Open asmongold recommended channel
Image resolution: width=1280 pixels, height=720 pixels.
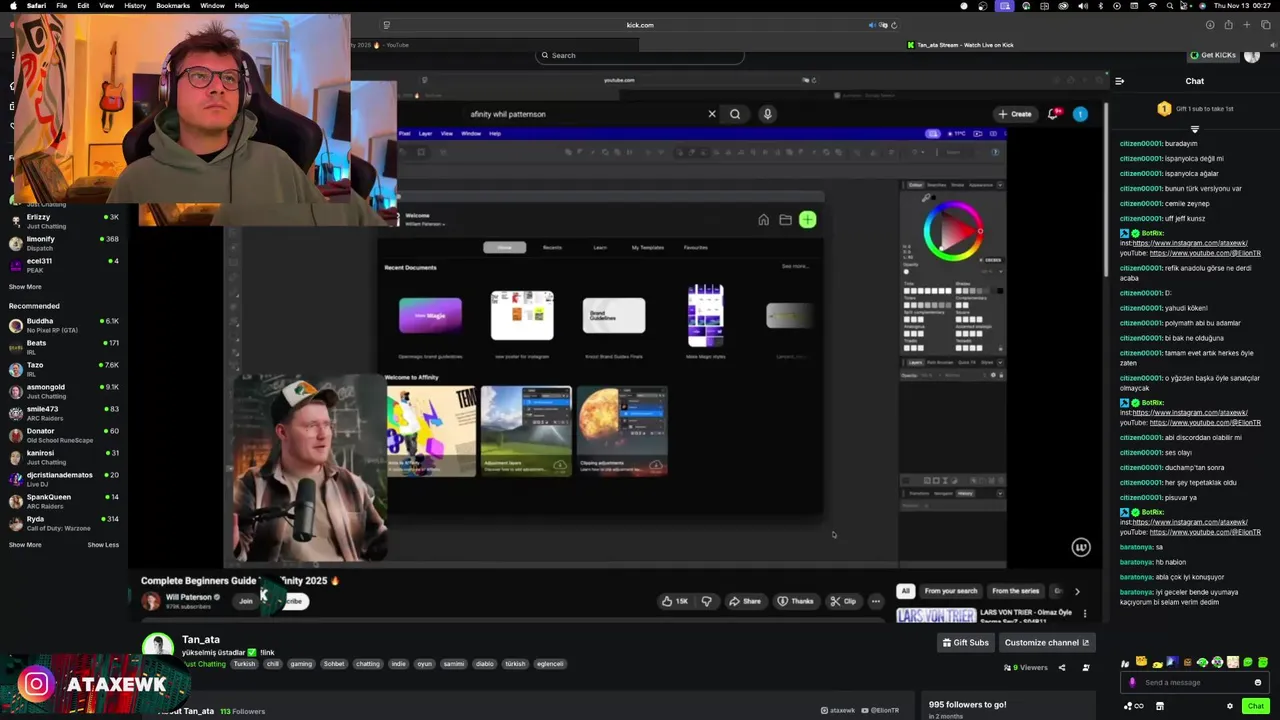(x=64, y=391)
